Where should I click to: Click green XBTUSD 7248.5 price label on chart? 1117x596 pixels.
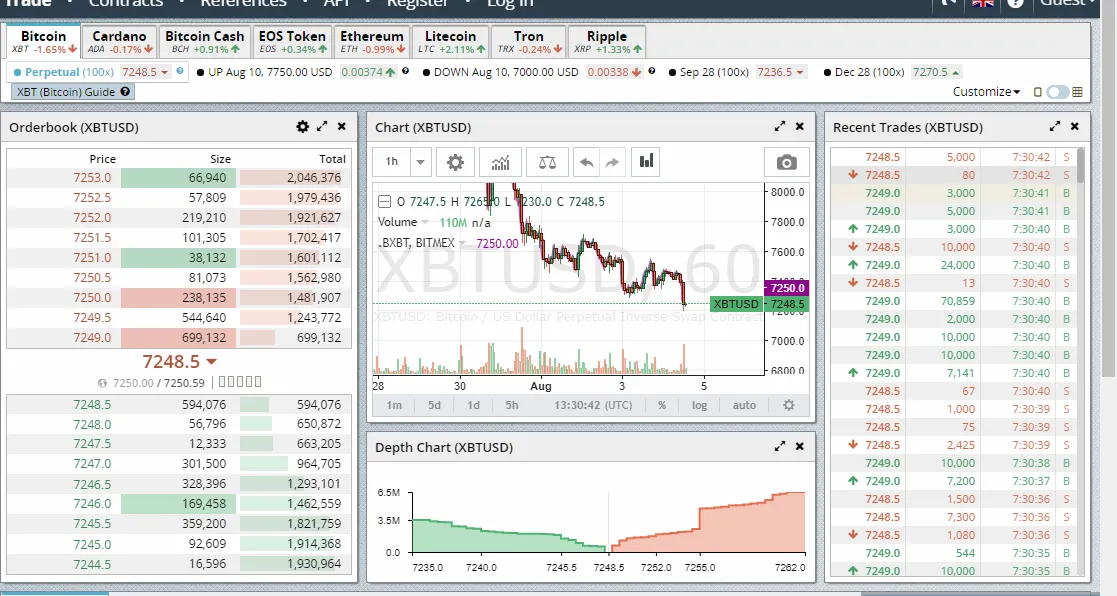coord(759,304)
